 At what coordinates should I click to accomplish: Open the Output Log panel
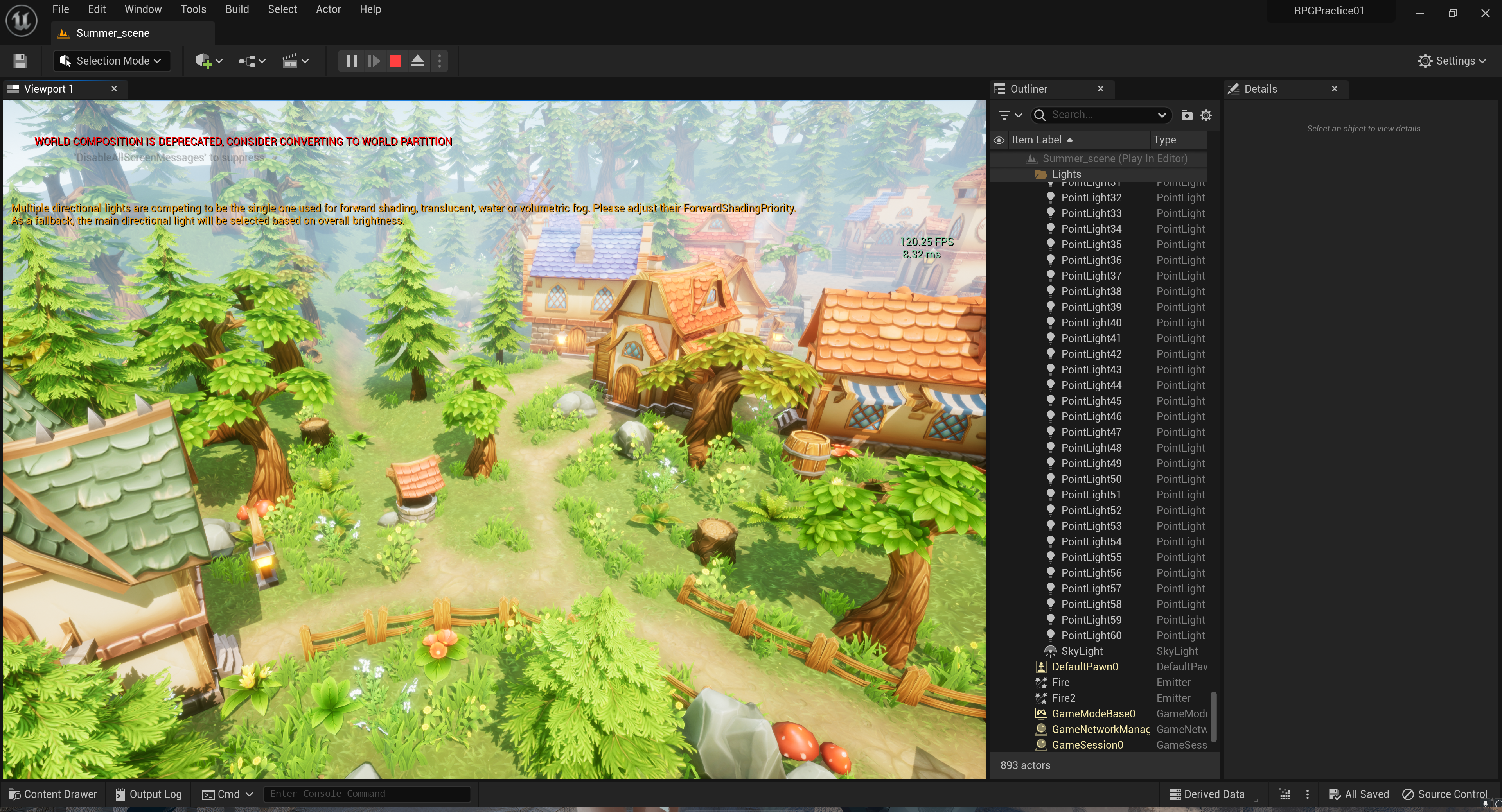pyautogui.click(x=149, y=794)
